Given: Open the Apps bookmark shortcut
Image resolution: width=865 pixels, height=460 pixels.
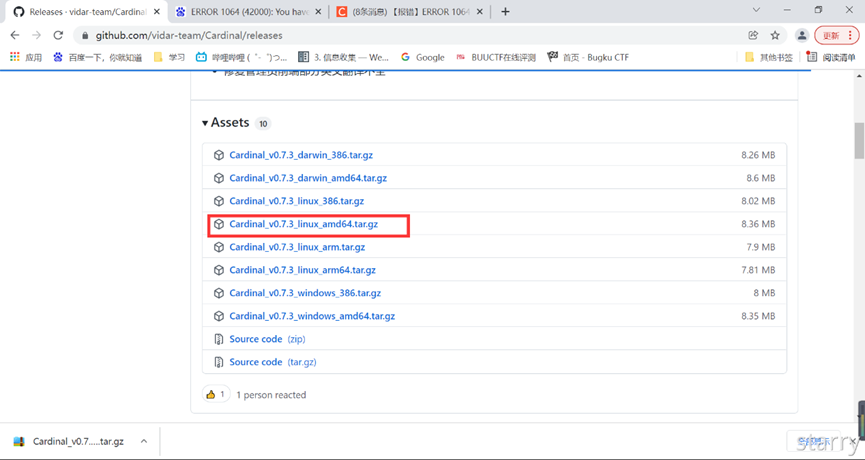Looking at the screenshot, I should click(26, 57).
